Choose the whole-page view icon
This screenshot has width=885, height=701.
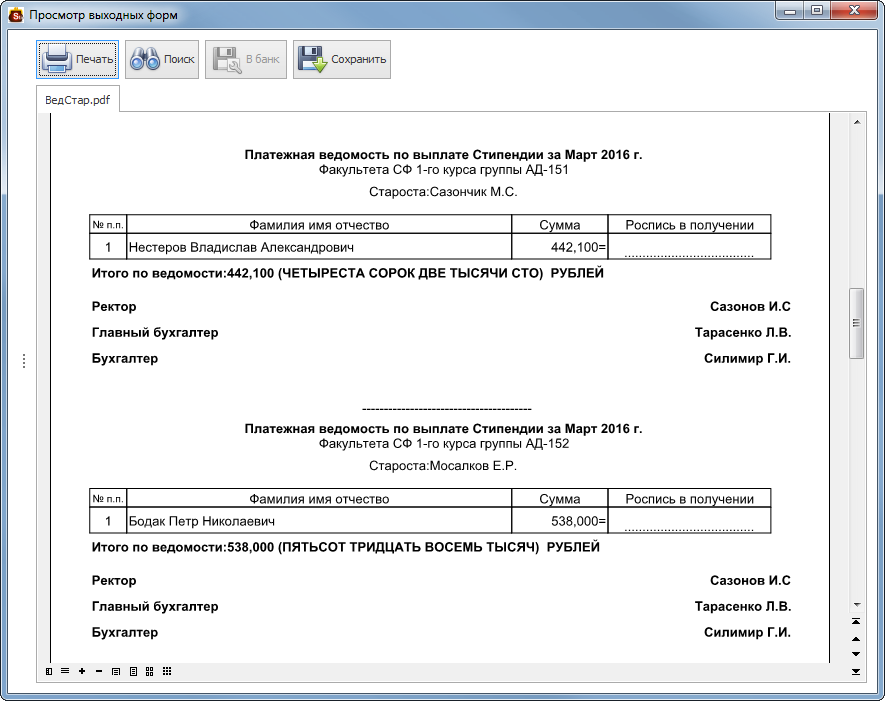133,671
